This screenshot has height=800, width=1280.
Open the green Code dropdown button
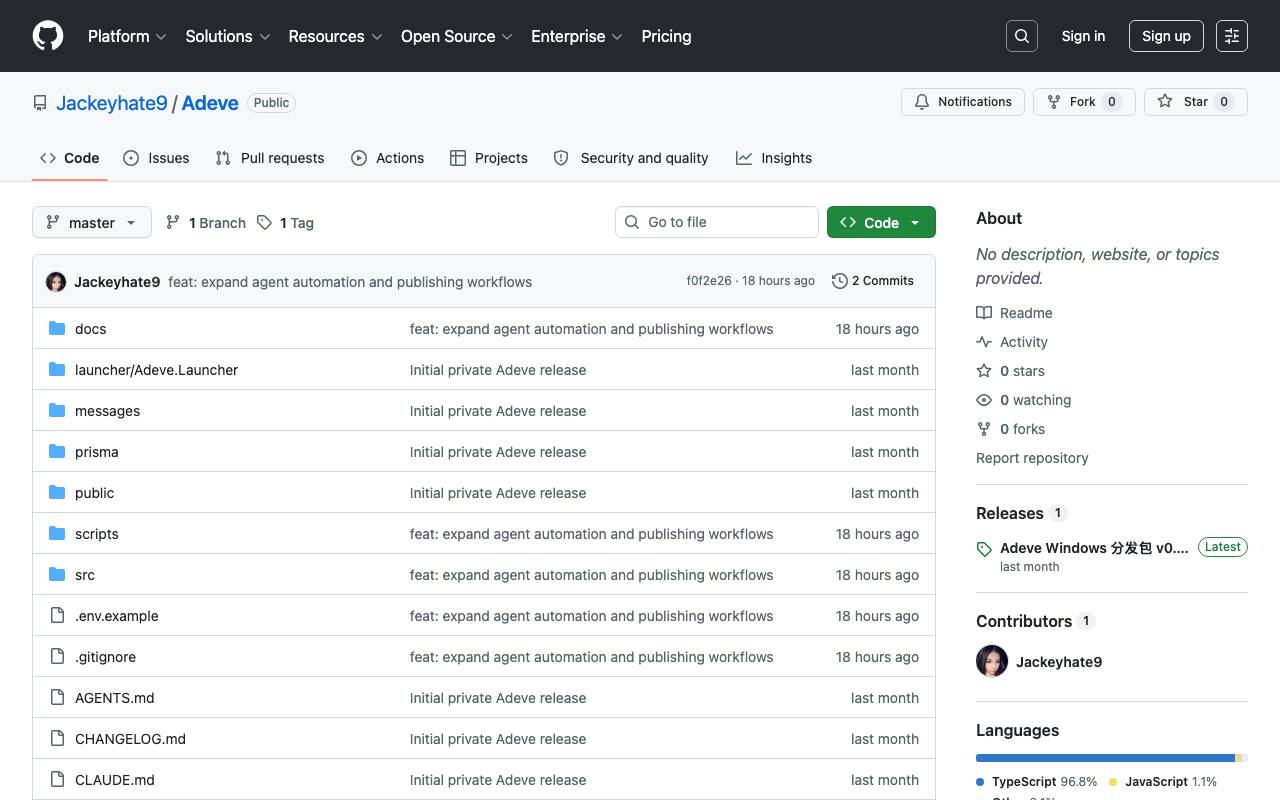tap(881, 222)
